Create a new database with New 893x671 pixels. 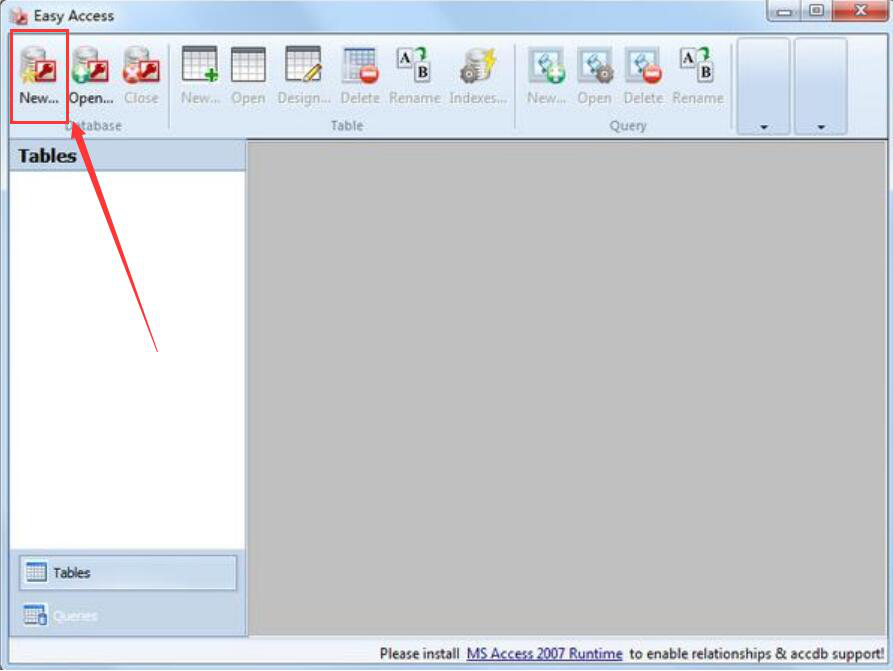click(39, 76)
